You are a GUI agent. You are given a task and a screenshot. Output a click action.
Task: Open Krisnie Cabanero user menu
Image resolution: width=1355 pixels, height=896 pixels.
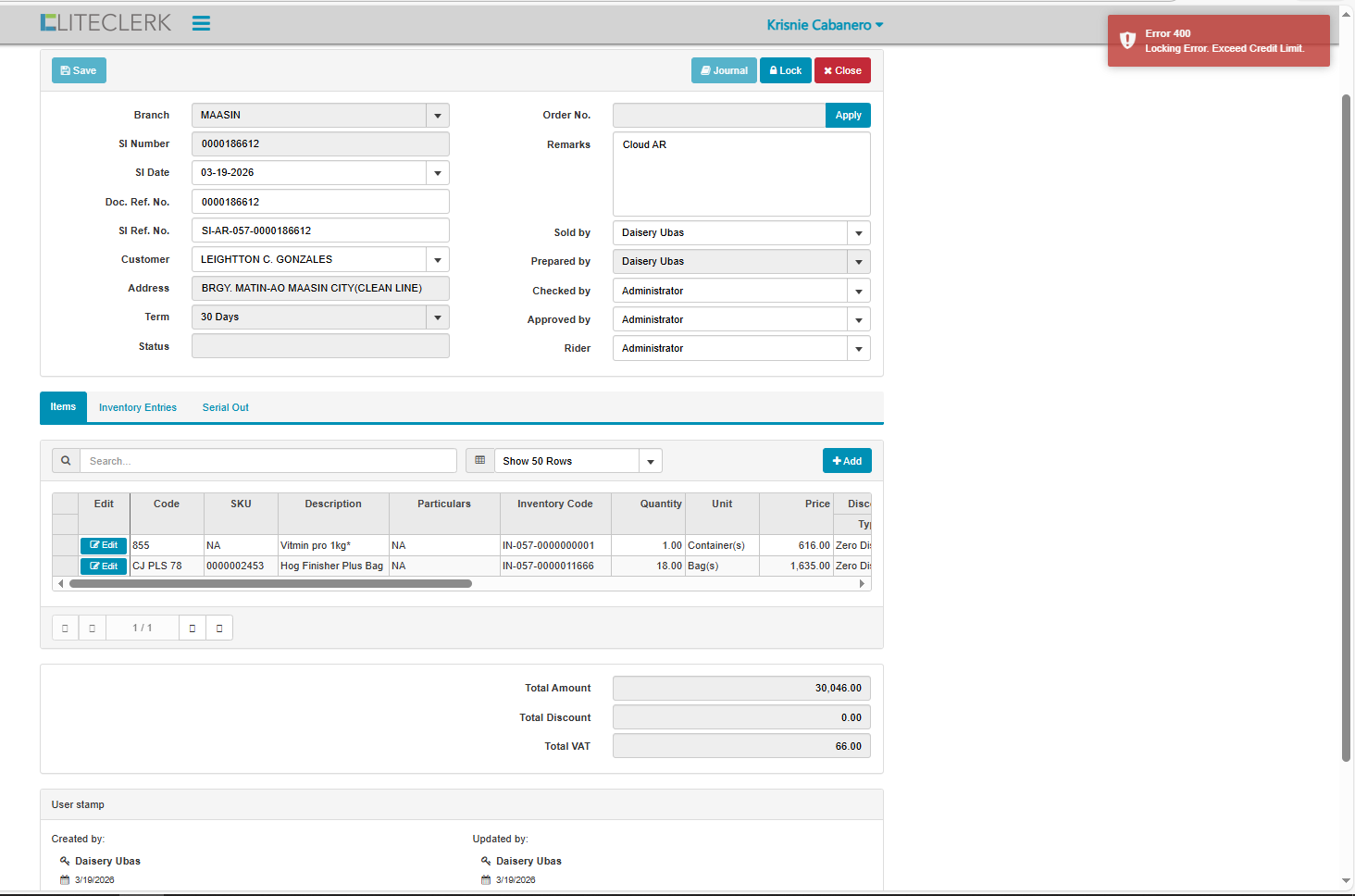[x=824, y=25]
